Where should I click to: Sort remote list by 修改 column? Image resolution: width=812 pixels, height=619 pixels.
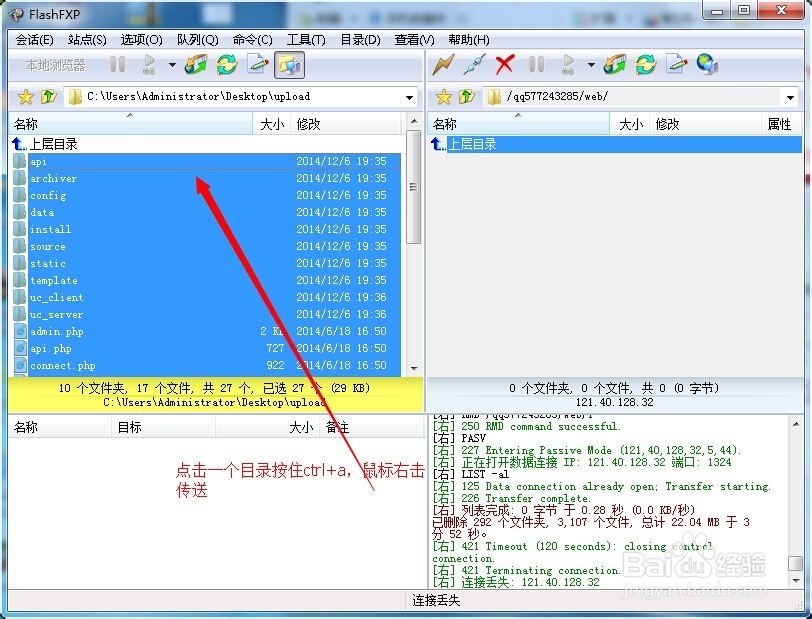pos(705,124)
